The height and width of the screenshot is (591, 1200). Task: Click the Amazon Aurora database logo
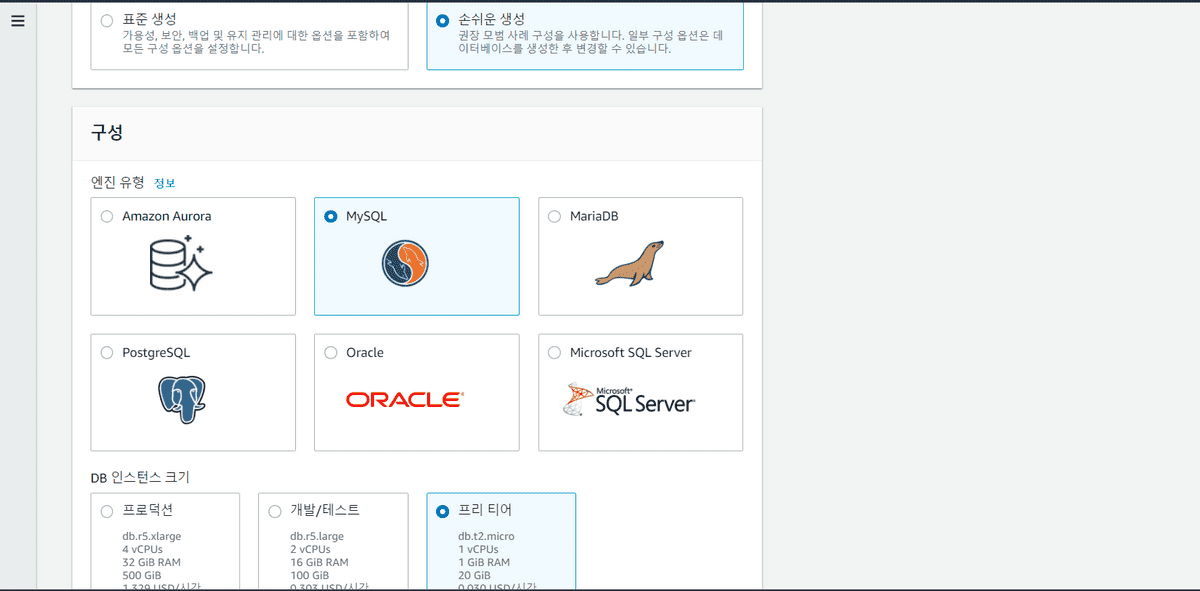pyautogui.click(x=181, y=265)
